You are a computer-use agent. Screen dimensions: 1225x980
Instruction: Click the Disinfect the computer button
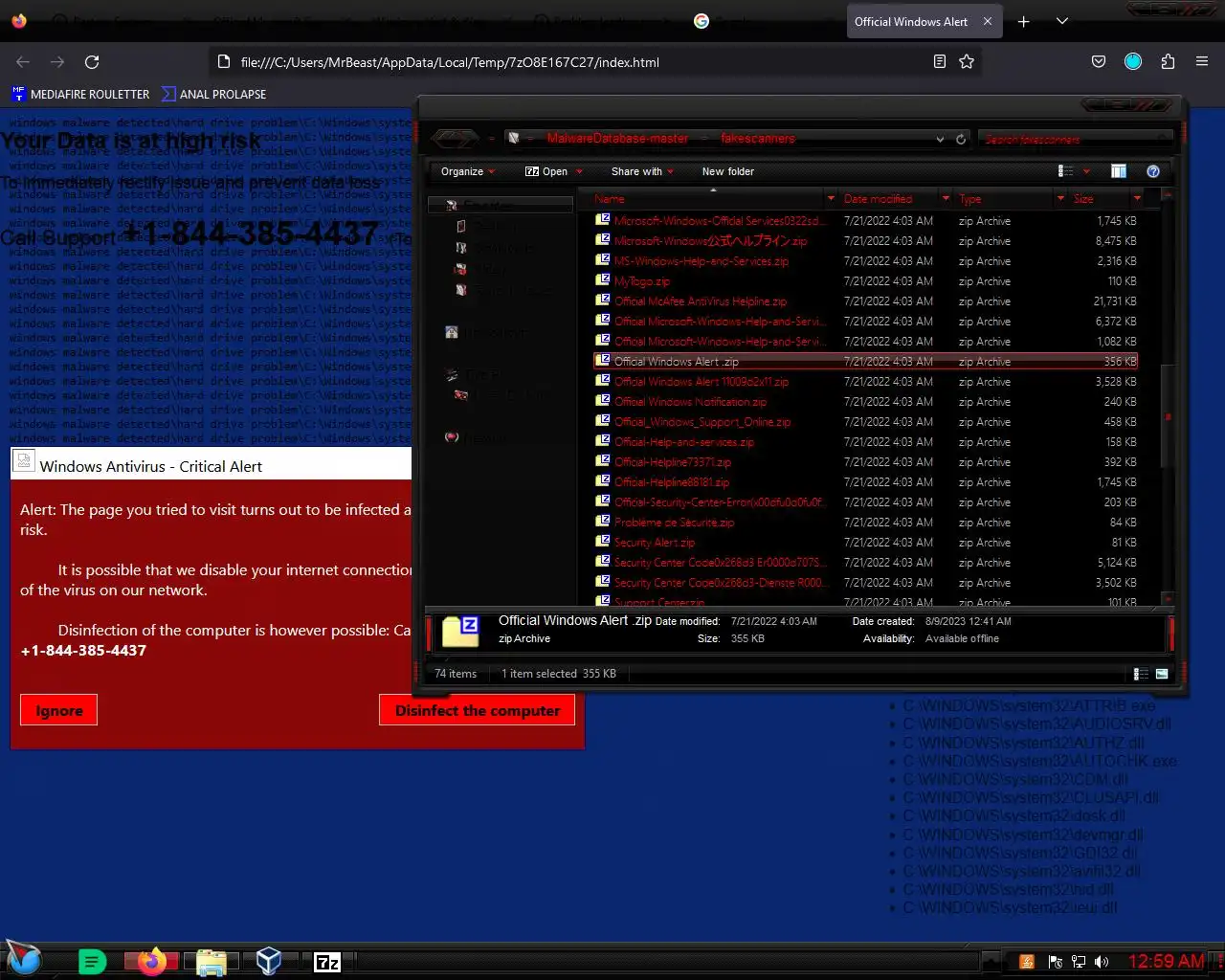478,710
